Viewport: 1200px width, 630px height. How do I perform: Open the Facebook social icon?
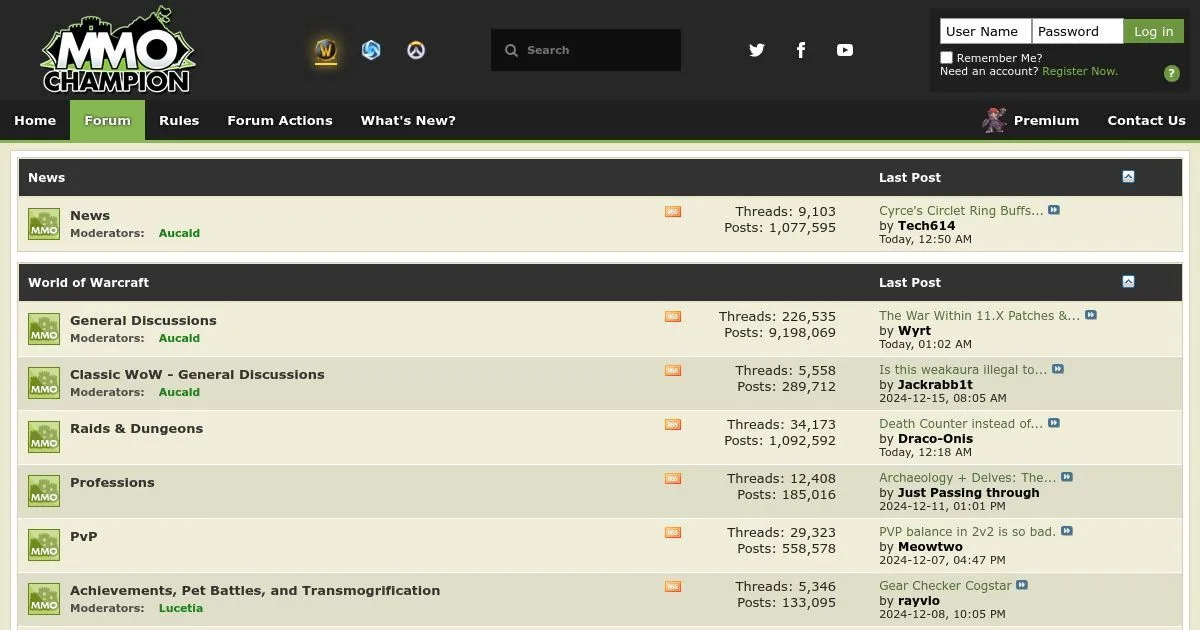click(x=801, y=50)
